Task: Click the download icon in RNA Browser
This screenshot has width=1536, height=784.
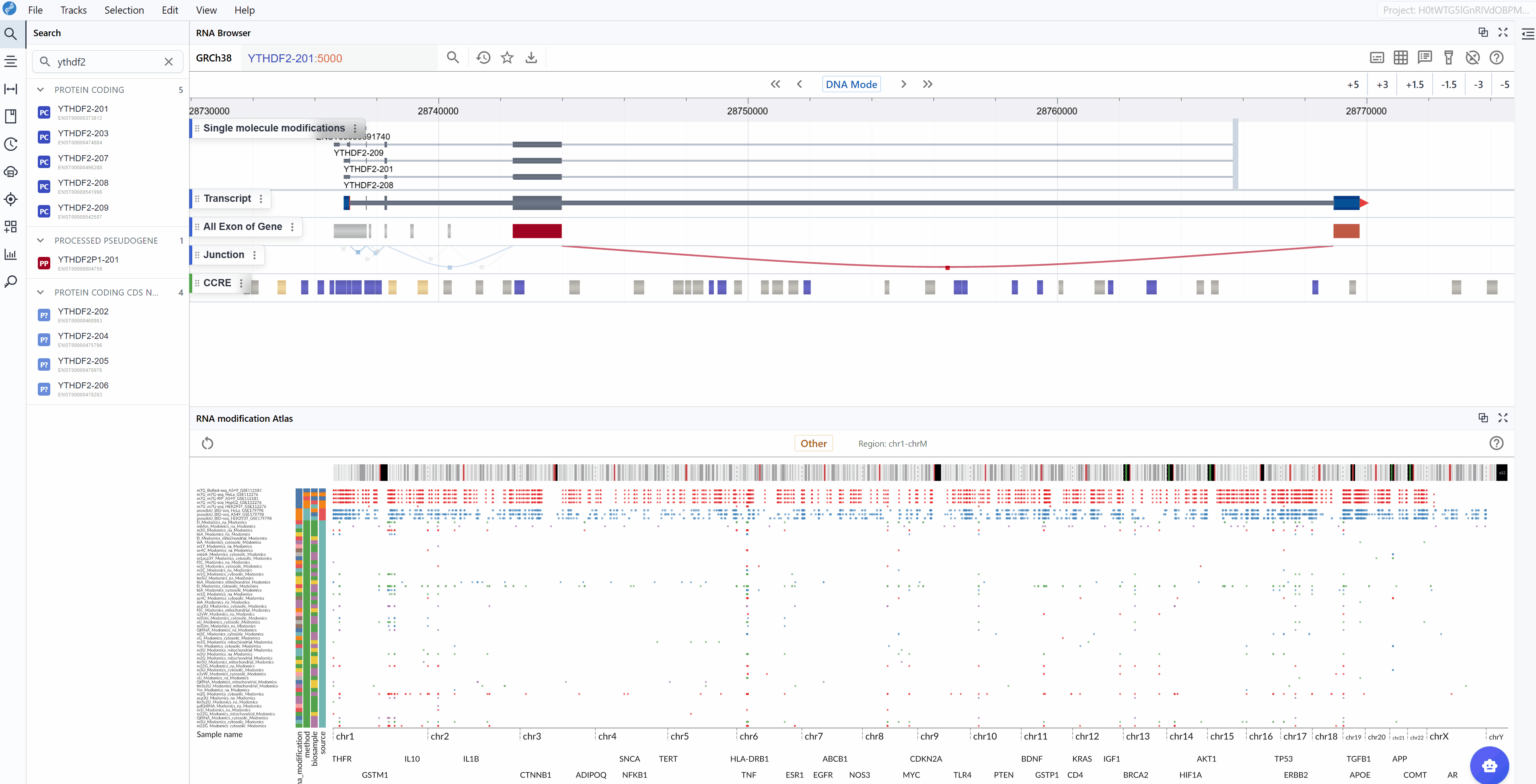Action: click(531, 58)
